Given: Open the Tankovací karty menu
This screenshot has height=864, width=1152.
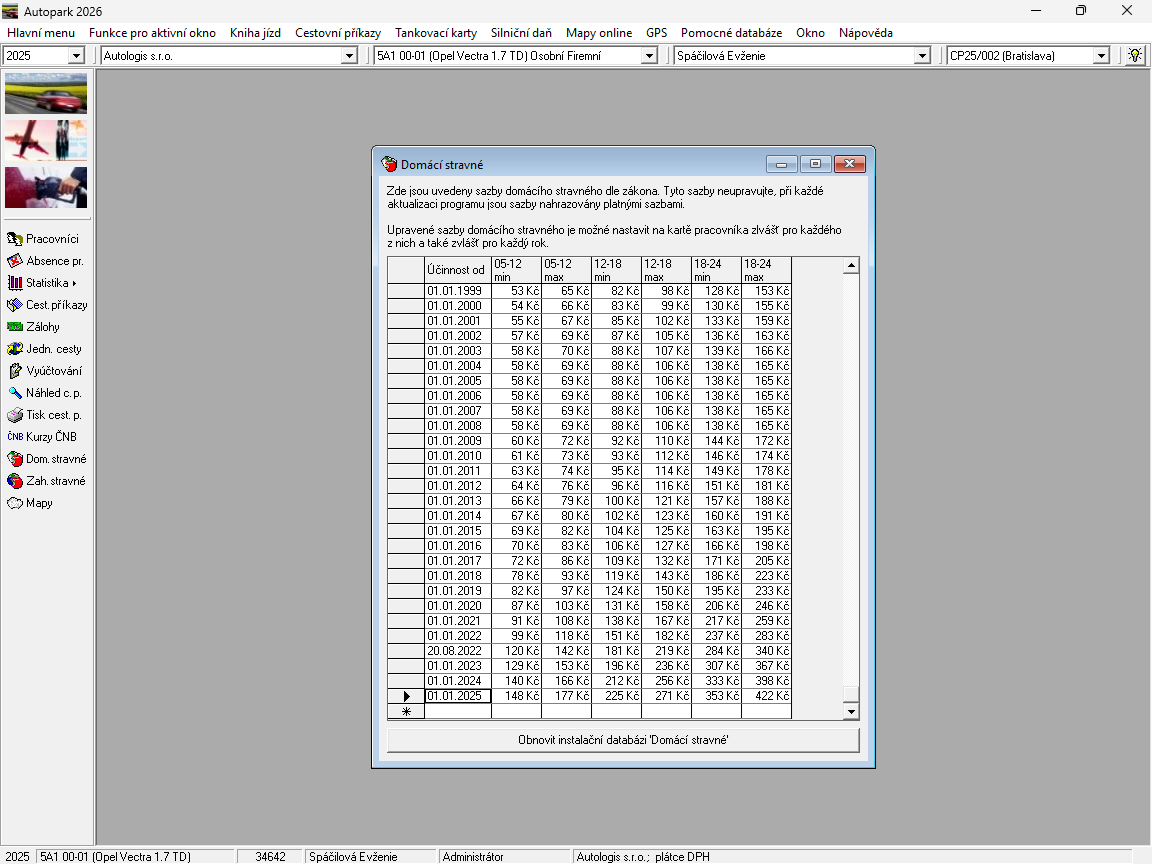Looking at the screenshot, I should 435,33.
